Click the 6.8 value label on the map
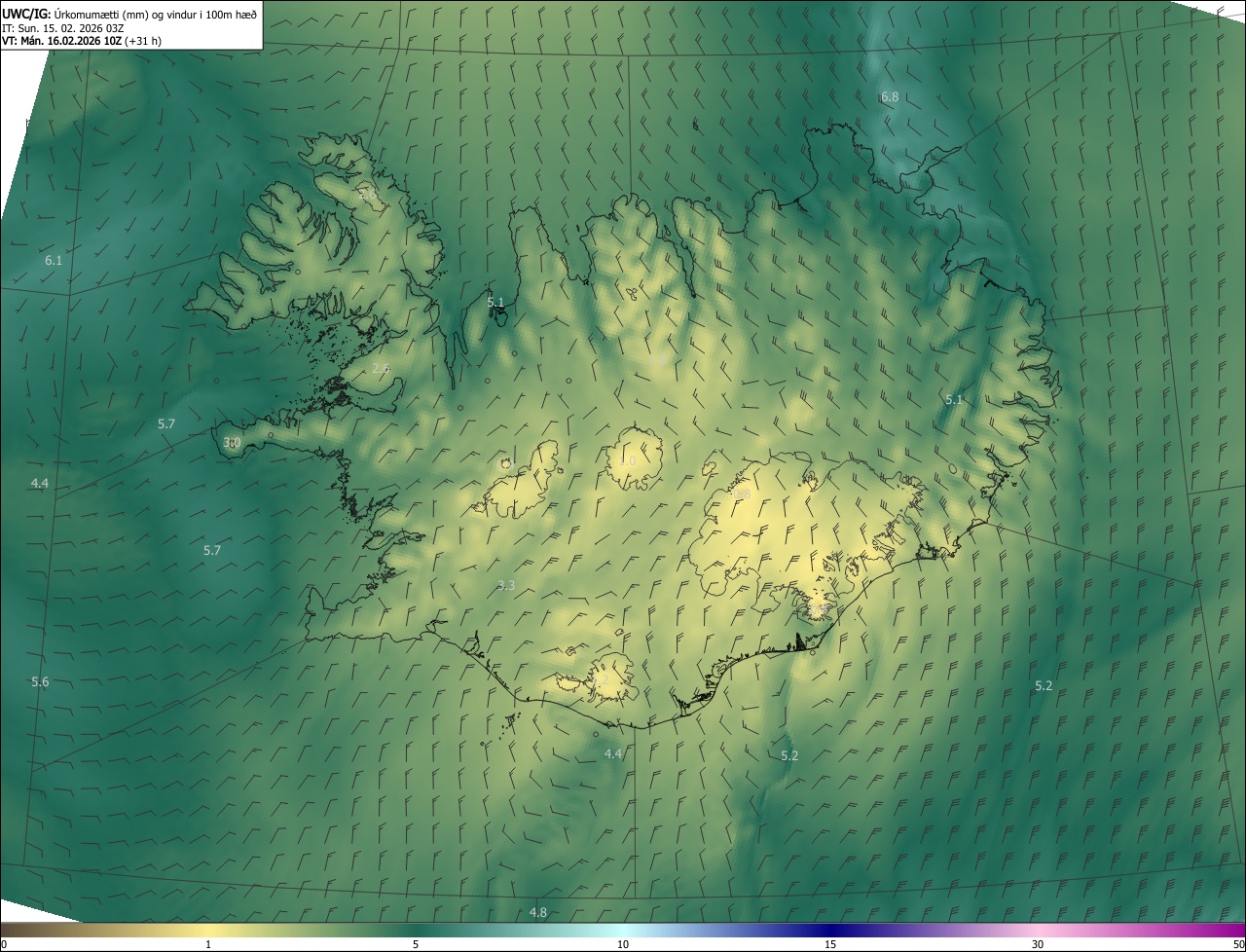1246x952 pixels. click(x=890, y=97)
